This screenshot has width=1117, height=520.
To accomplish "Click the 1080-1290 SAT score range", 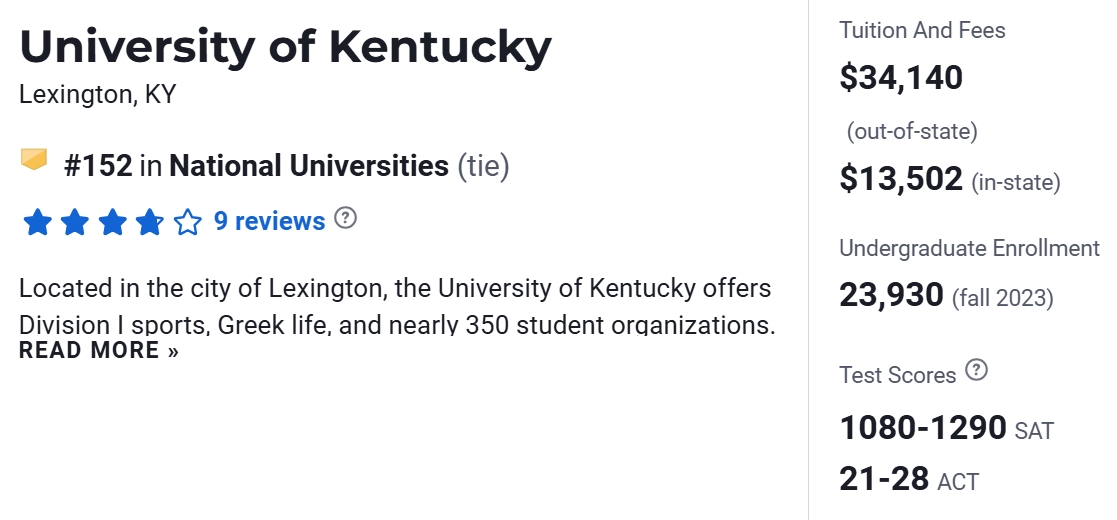I will click(923, 427).
